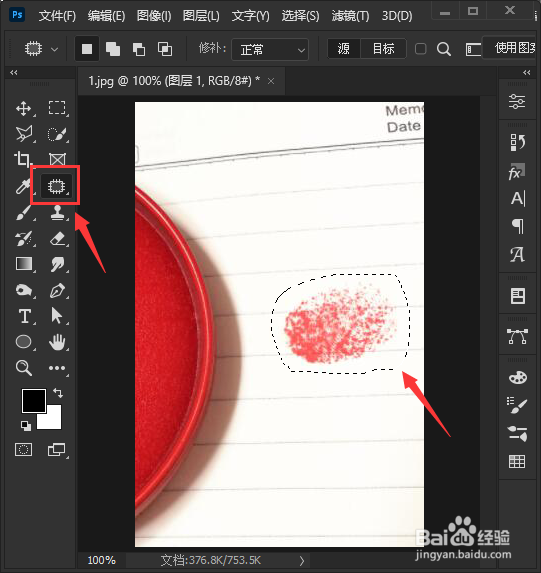Select the Eraser tool
The image size is (541, 573).
point(57,239)
